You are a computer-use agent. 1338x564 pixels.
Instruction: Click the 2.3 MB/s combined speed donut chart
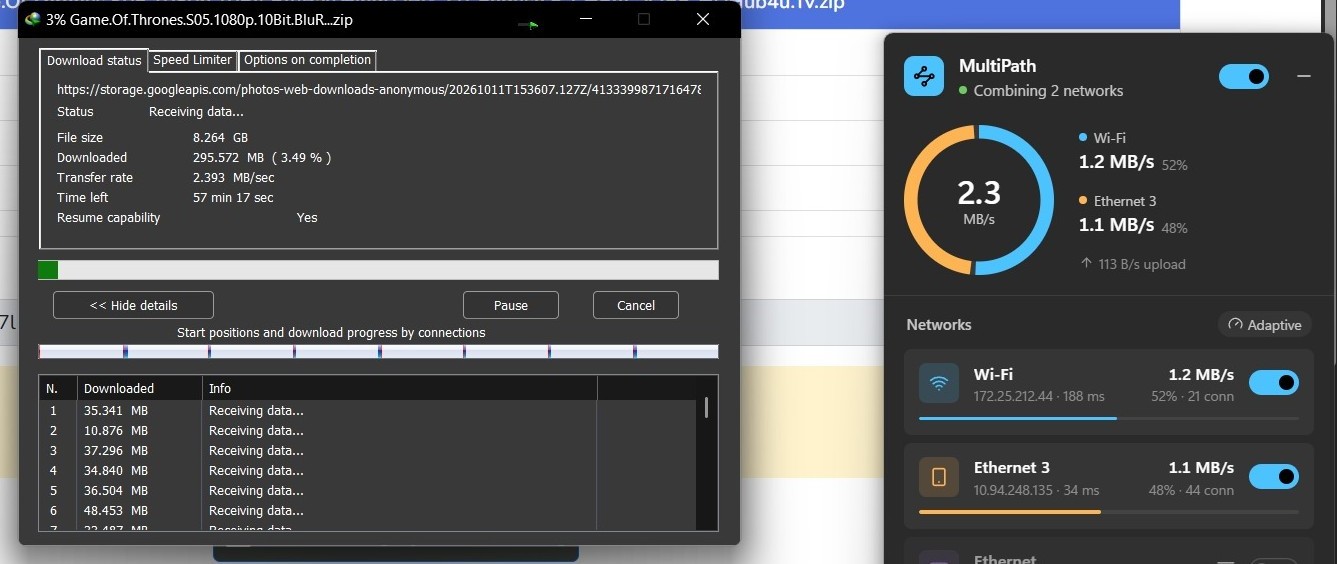978,199
